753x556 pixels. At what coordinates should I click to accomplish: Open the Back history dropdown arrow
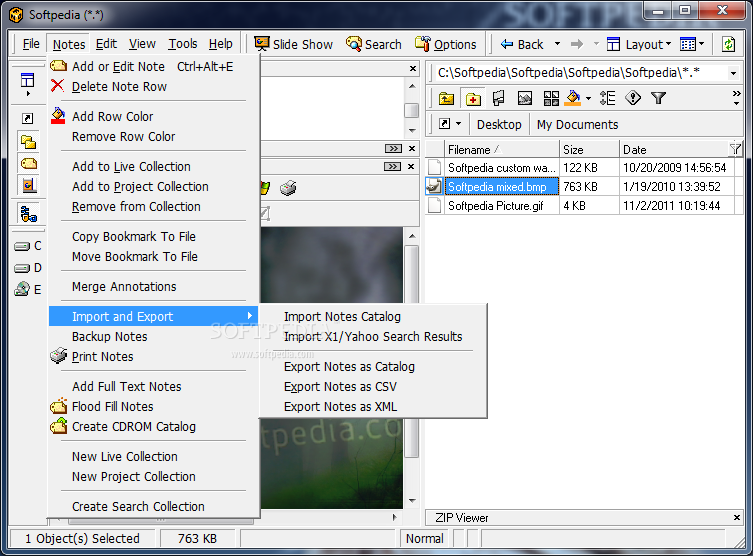557,44
